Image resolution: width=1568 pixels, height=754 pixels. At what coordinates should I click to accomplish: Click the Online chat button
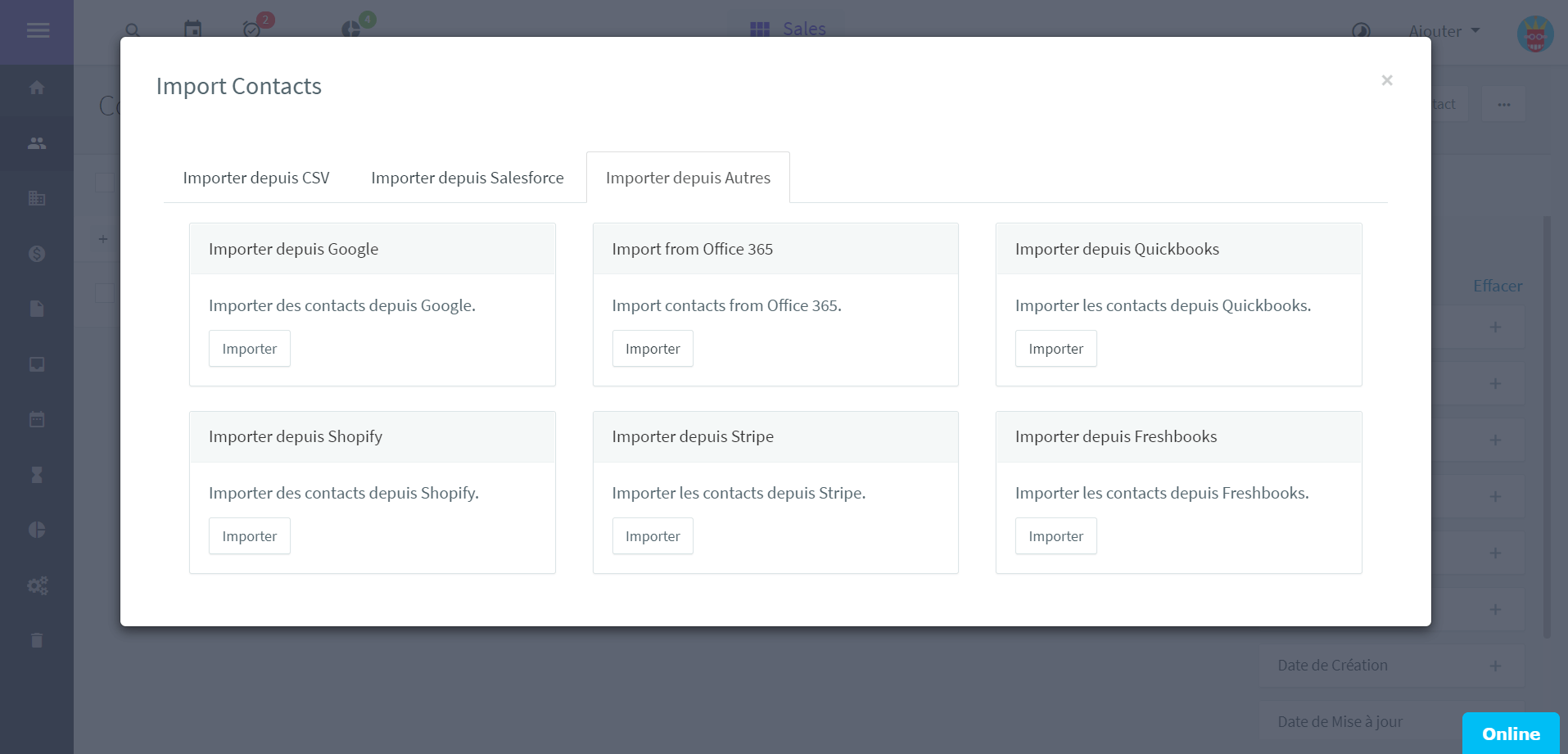point(1511,734)
